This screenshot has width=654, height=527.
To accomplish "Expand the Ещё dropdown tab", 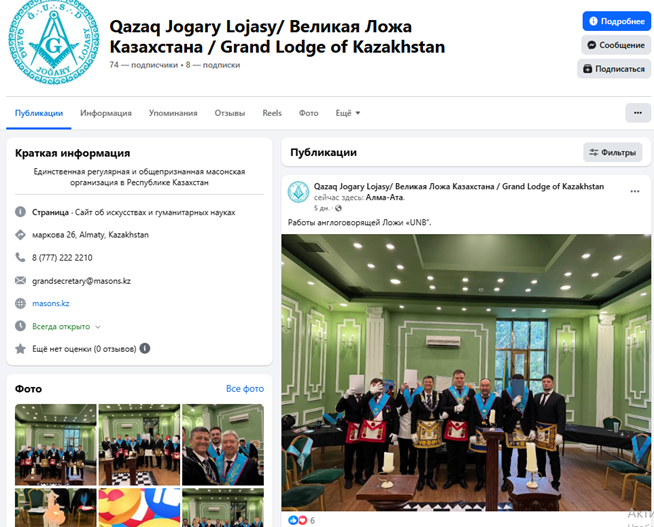I will pos(348,113).
